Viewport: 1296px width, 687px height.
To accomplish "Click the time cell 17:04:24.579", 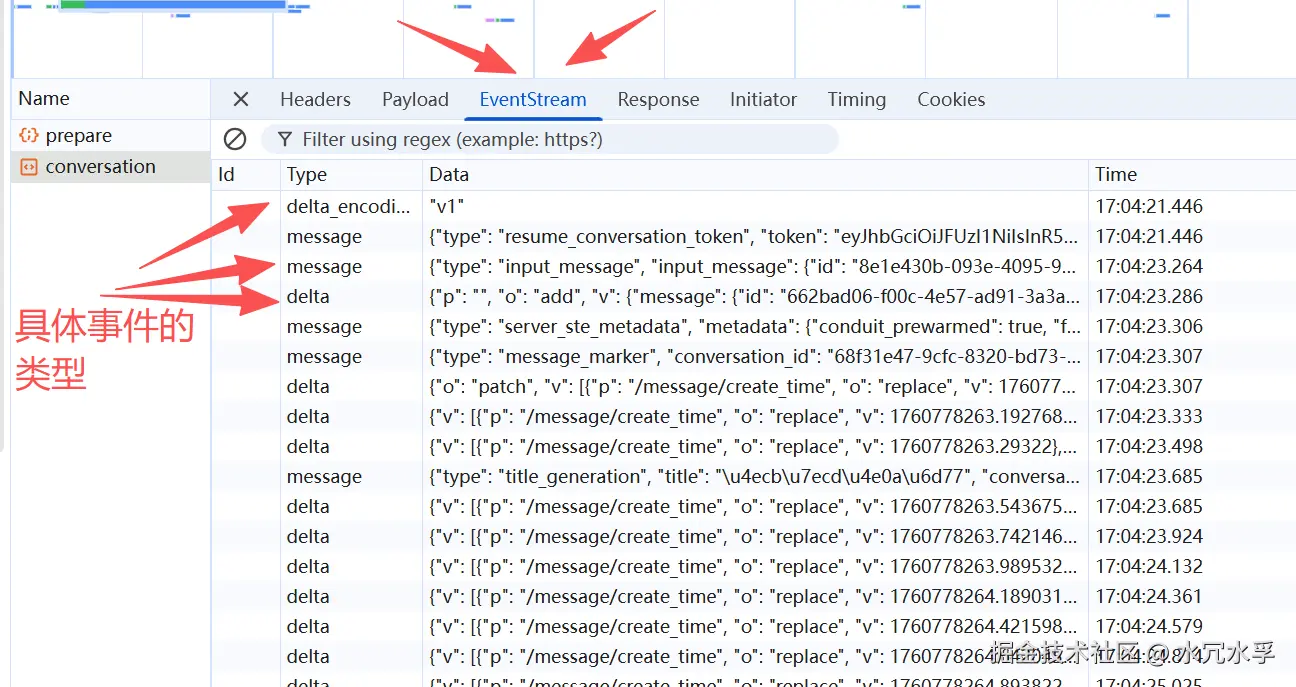I will (x=1149, y=626).
